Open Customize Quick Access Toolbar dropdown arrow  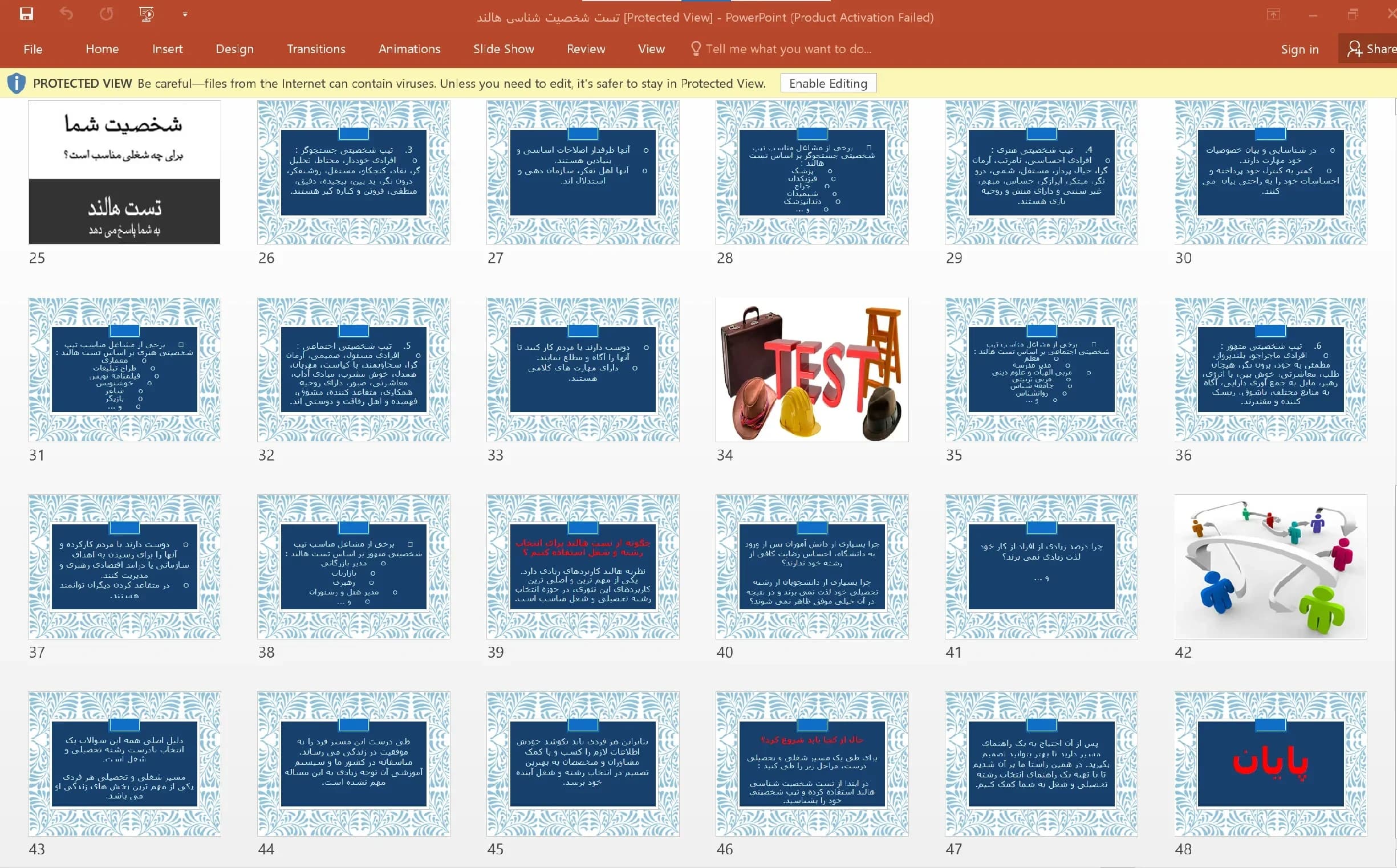[x=185, y=14]
